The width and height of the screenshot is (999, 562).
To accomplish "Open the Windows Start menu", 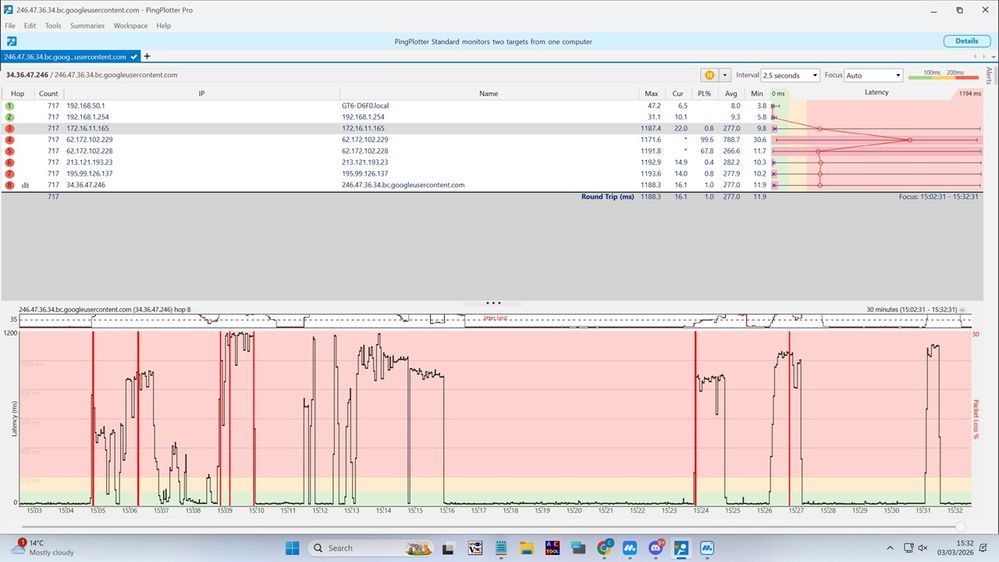I will (292, 548).
